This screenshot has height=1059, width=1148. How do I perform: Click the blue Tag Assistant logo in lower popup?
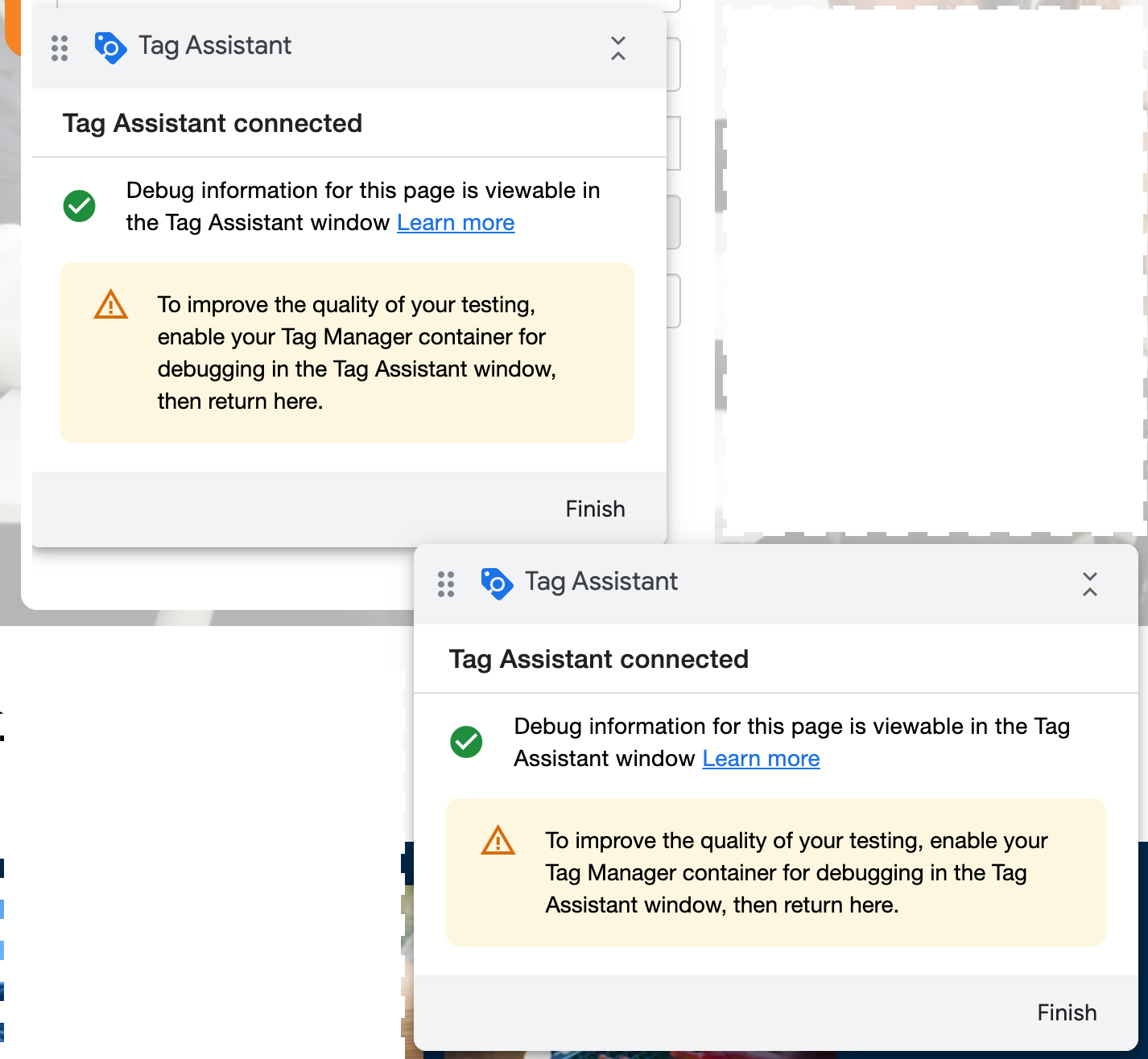click(x=497, y=584)
